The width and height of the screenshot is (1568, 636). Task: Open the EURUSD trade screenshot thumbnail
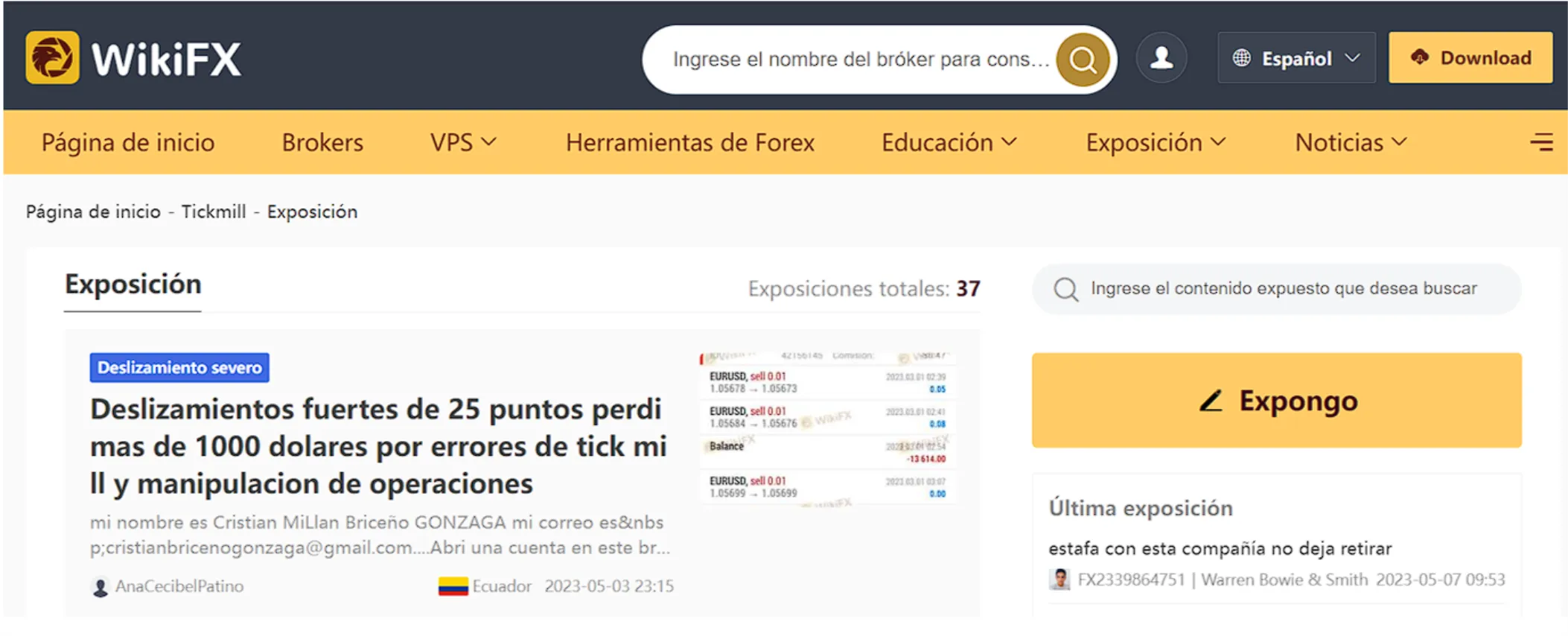tap(827, 430)
